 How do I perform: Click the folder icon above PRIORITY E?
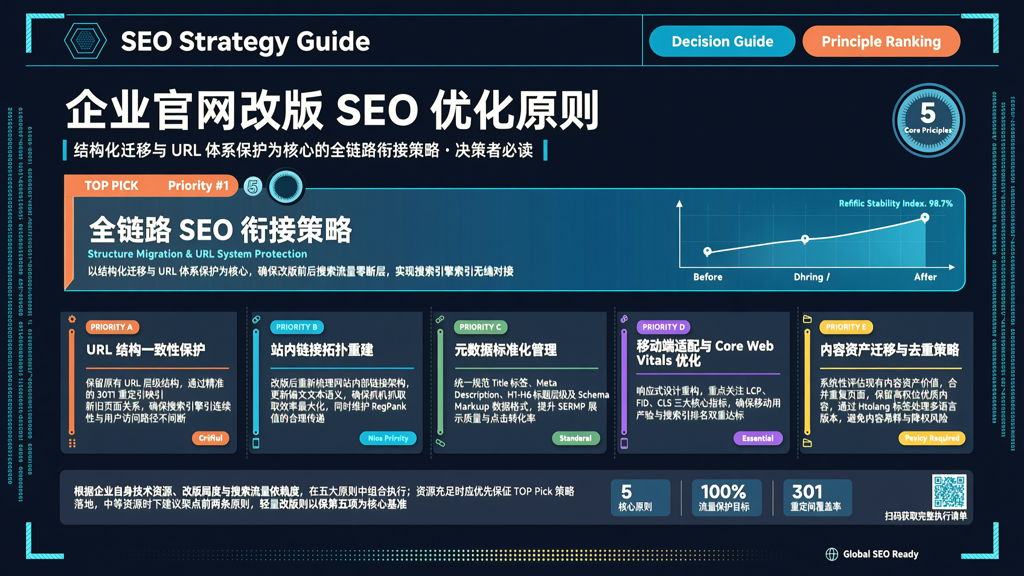coord(807,319)
